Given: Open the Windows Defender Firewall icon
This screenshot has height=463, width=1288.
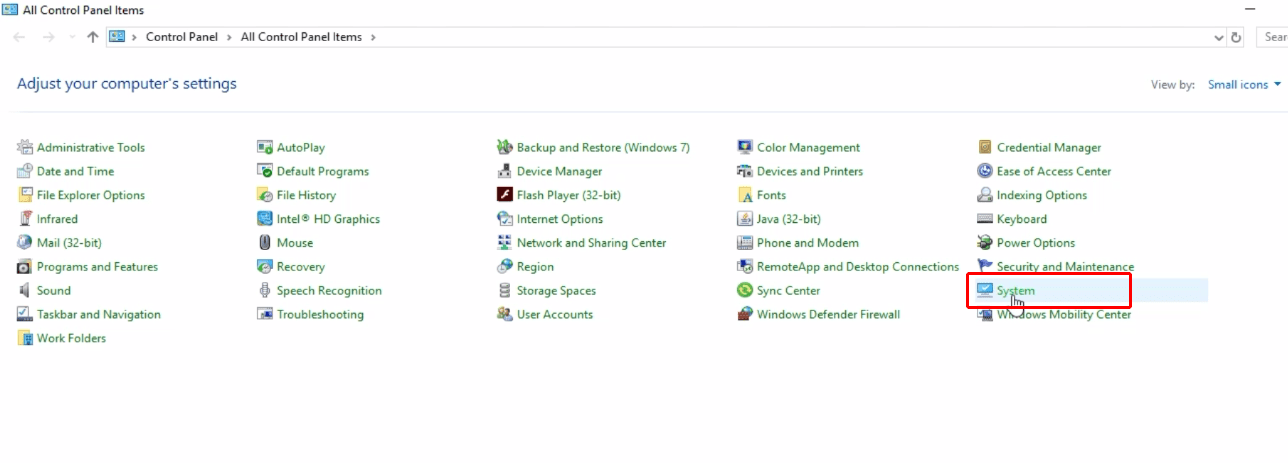Looking at the screenshot, I should [745, 314].
